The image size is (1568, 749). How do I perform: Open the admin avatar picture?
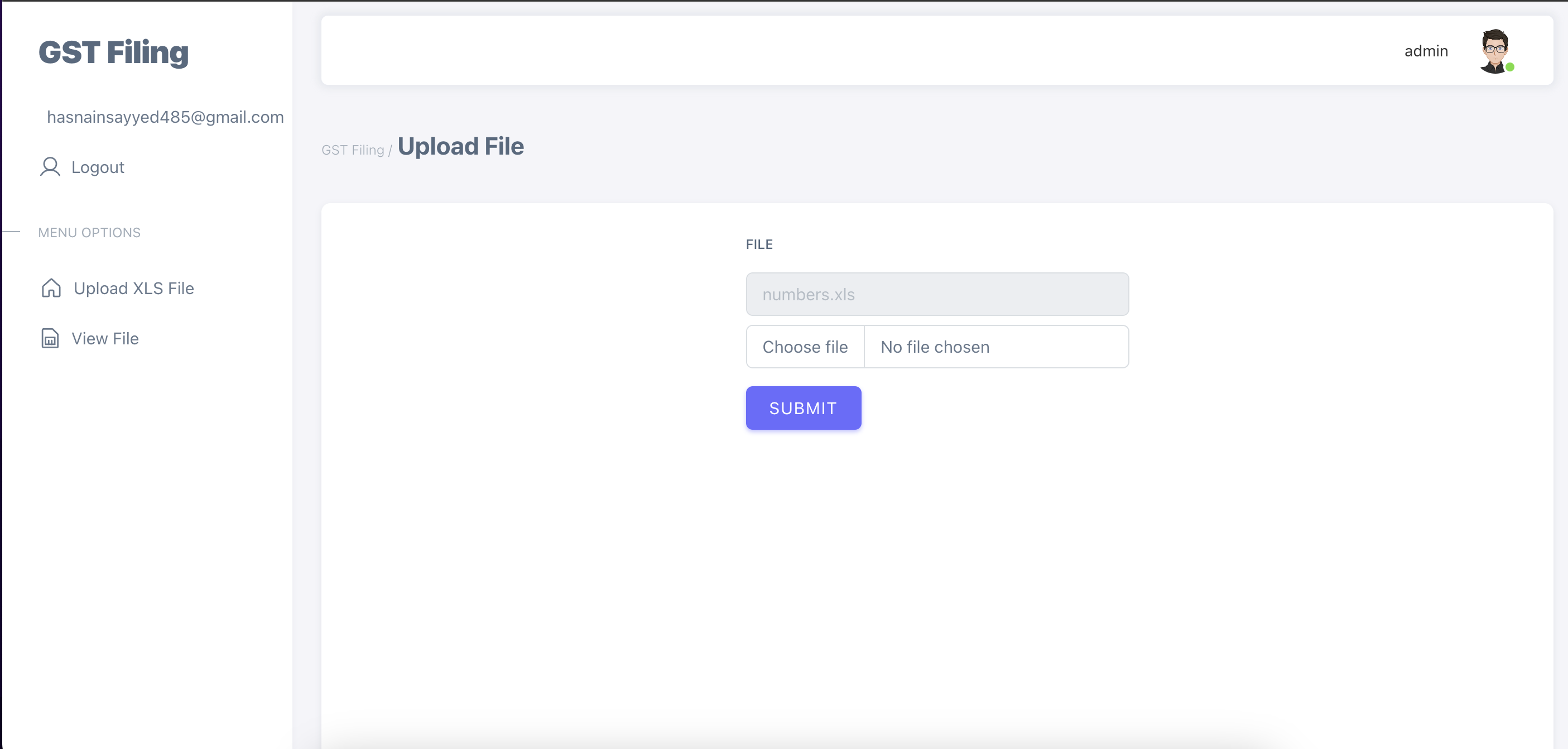pyautogui.click(x=1494, y=51)
